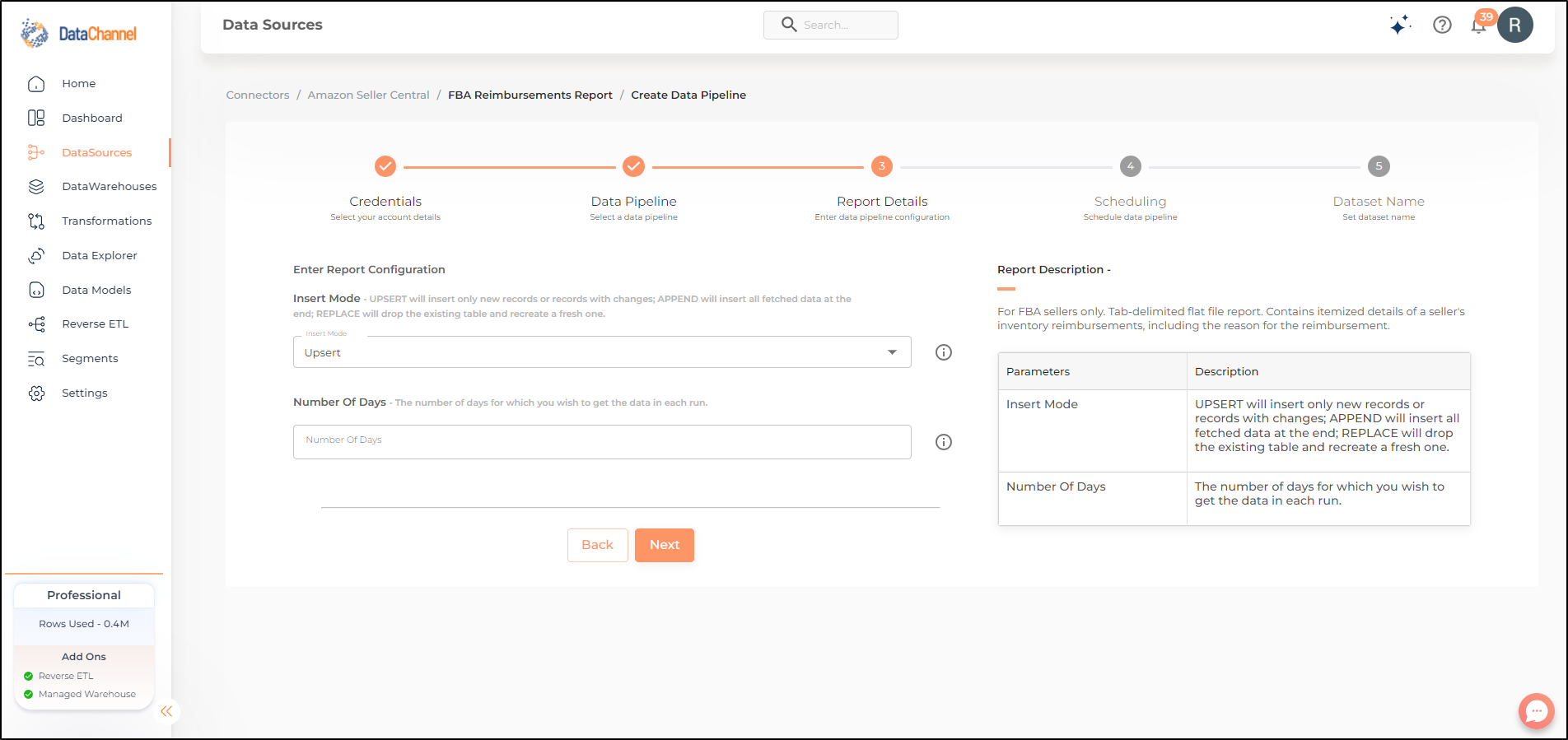The height and width of the screenshot is (740, 1568).
Task: Open Settings in the sidebar
Action: (x=85, y=393)
